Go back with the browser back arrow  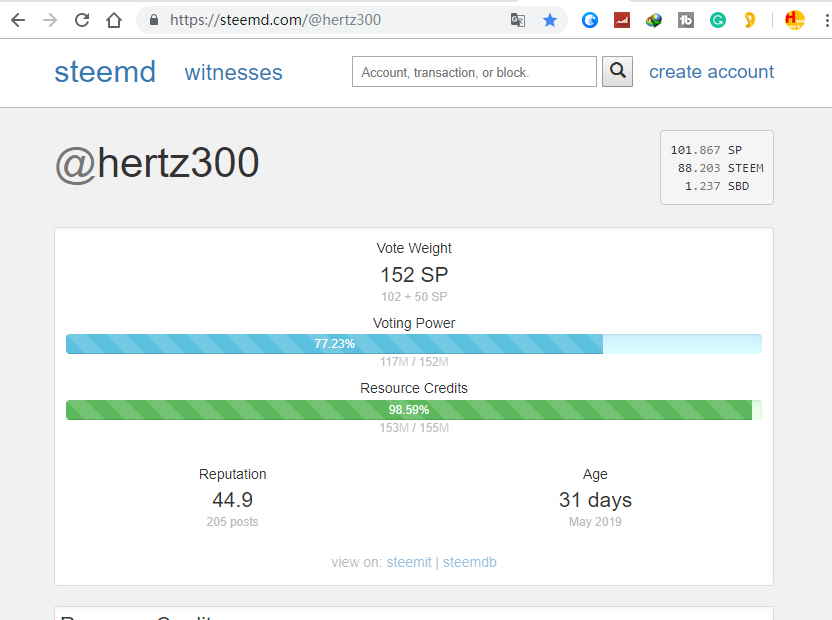pos(18,20)
